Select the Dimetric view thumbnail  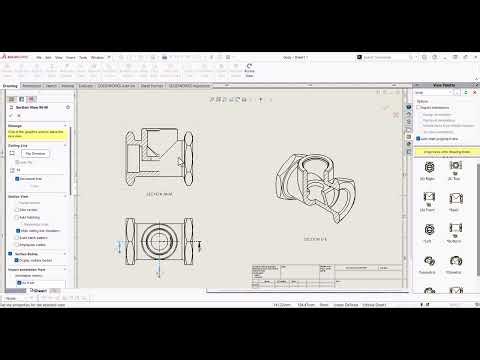pos(455,261)
